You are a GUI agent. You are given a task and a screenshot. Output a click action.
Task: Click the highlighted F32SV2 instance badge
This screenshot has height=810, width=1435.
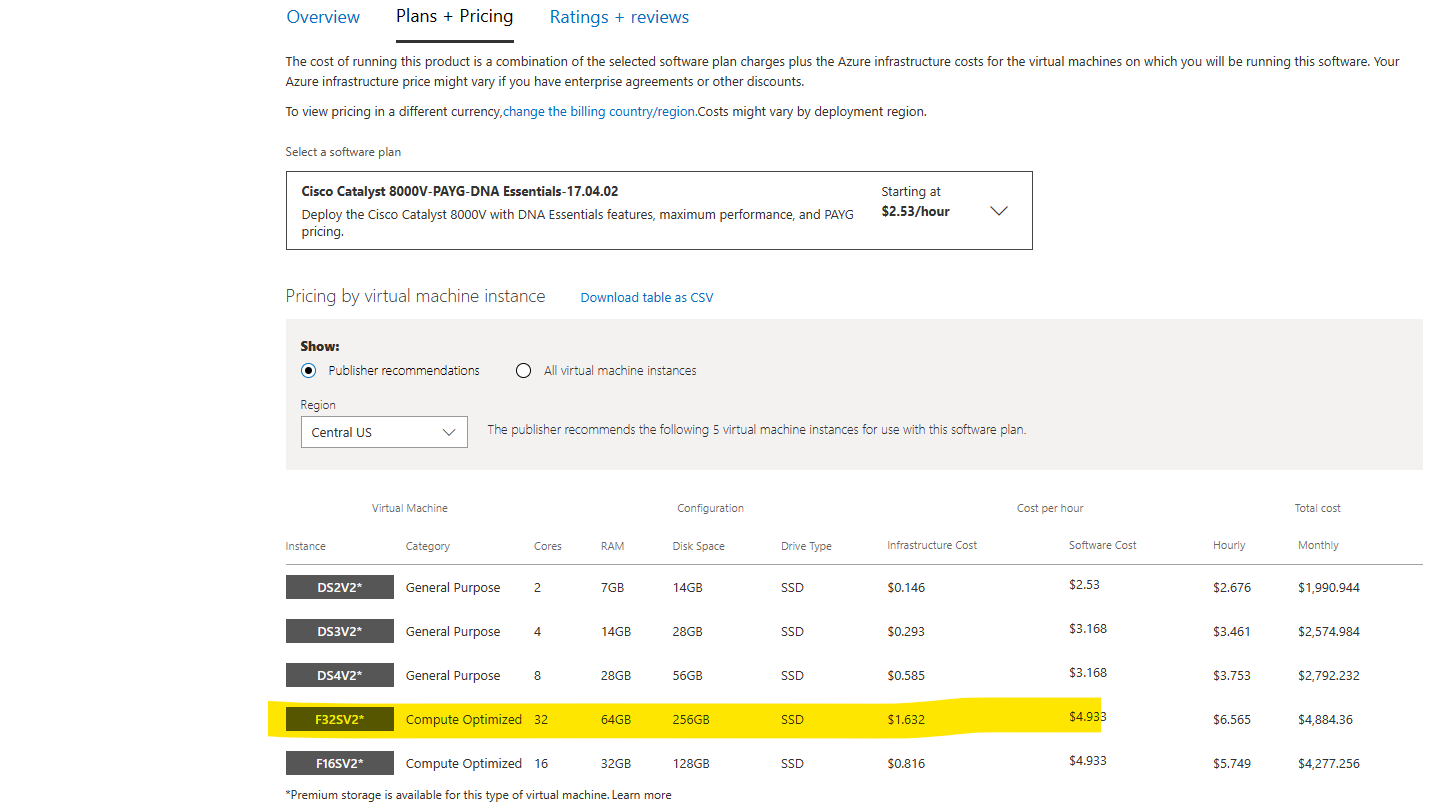339,719
